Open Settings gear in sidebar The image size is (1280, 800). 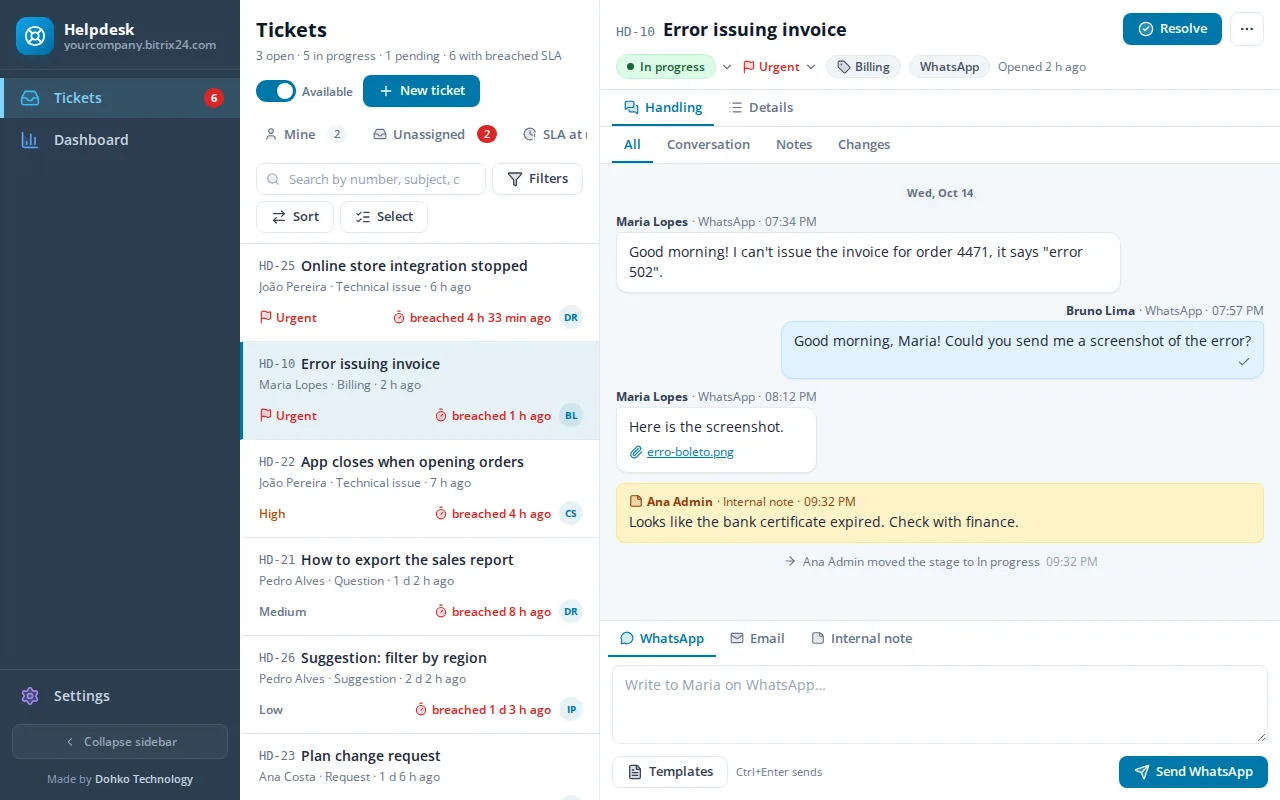click(30, 696)
